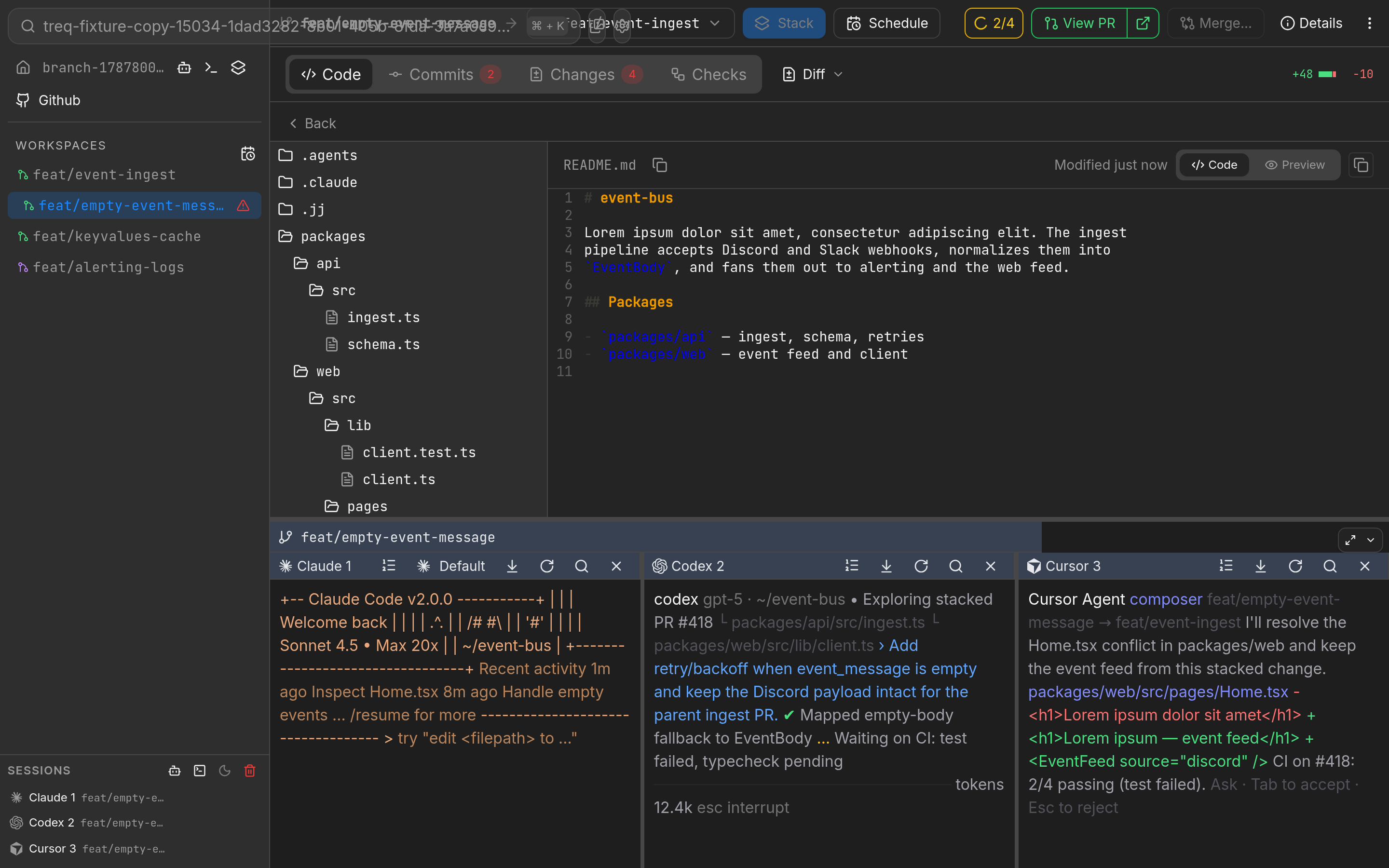Open terminal prompt icon in branch row
Viewport: 1389px width, 868px height.
[x=211, y=68]
